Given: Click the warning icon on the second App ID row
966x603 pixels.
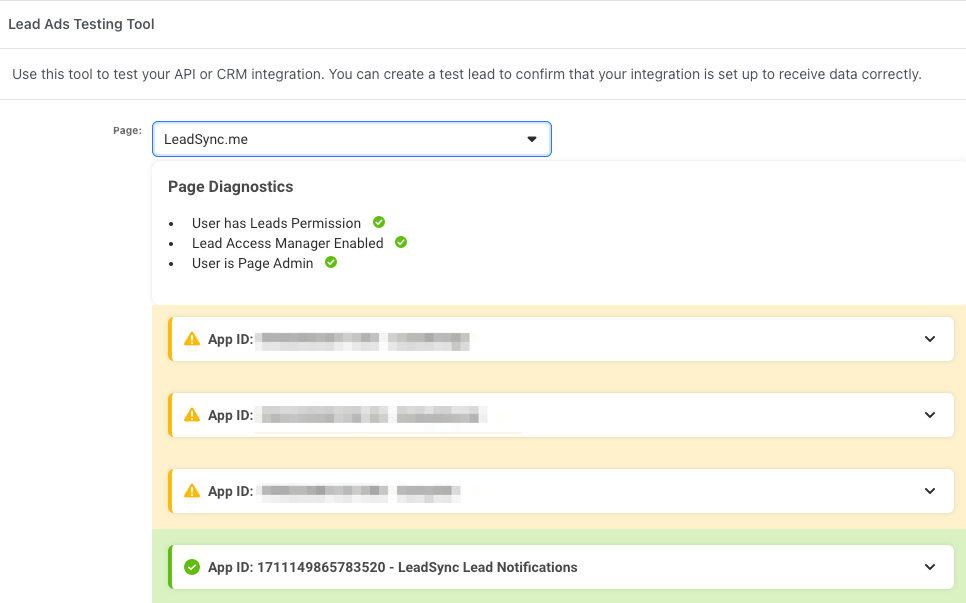Looking at the screenshot, I should tap(192, 414).
